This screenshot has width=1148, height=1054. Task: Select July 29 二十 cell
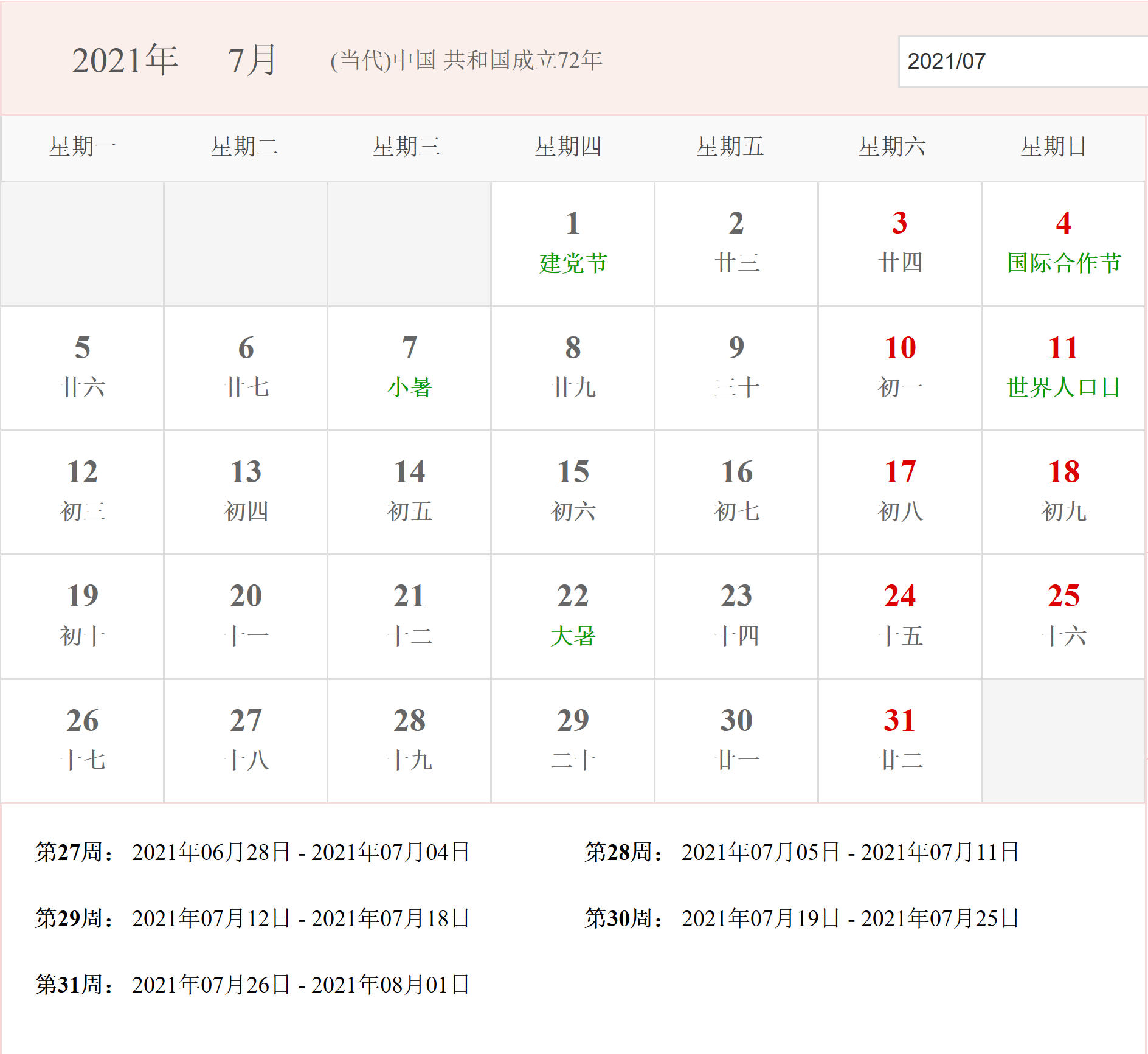573,741
